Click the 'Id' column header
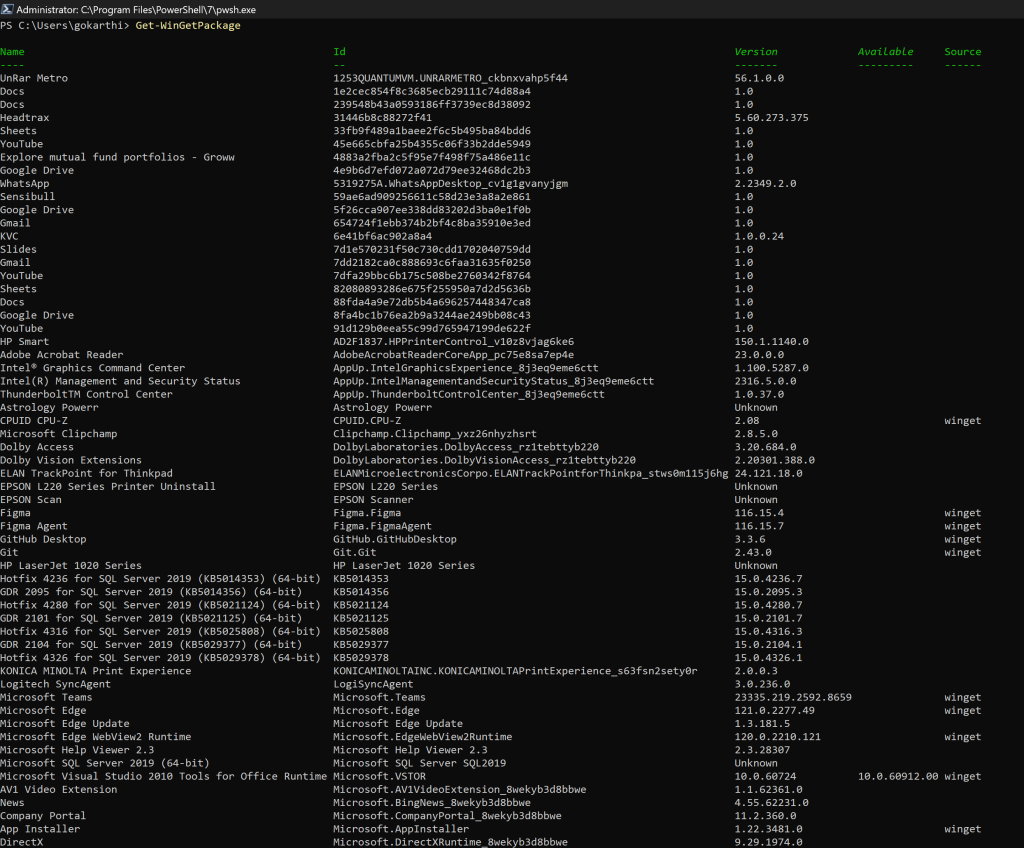1024x848 pixels. click(340, 52)
